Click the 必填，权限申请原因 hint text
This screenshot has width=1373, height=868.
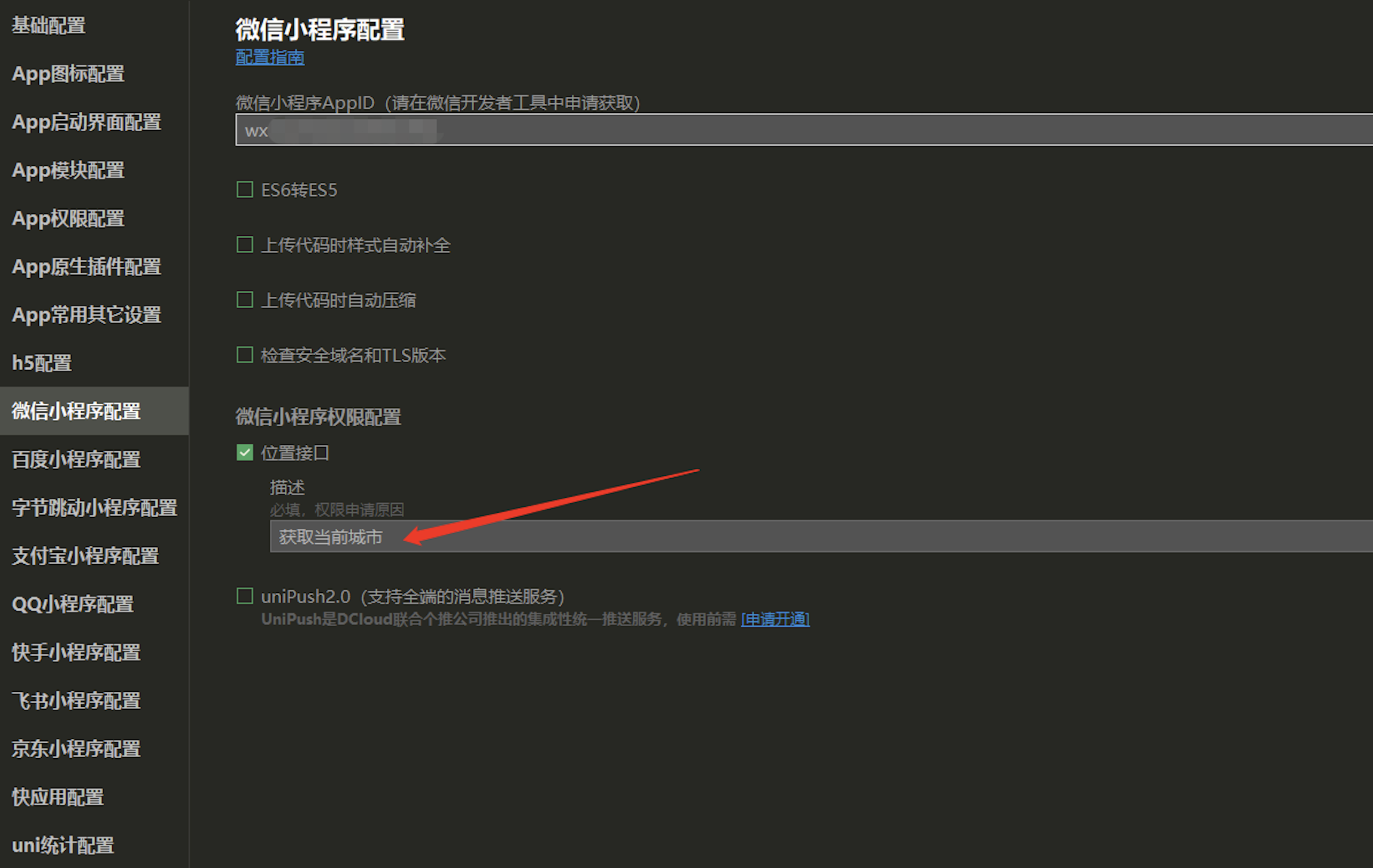pos(337,510)
